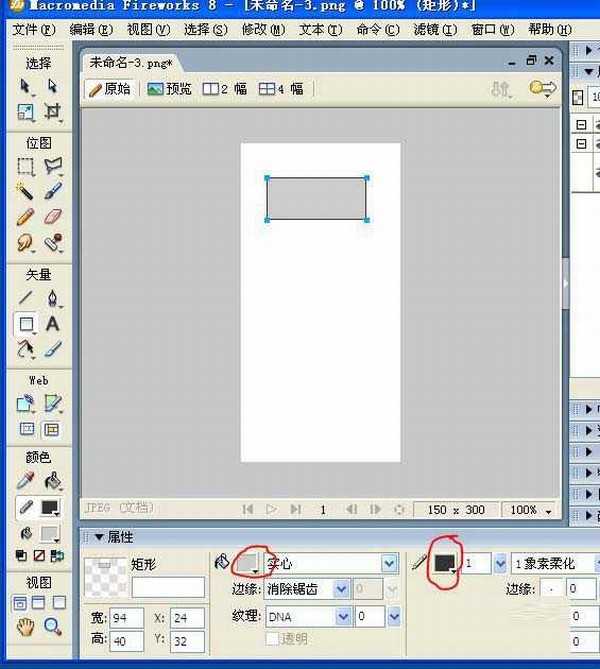This screenshot has width=600, height=669.
Task: Choose the Eyedropper tool
Action: 26,481
